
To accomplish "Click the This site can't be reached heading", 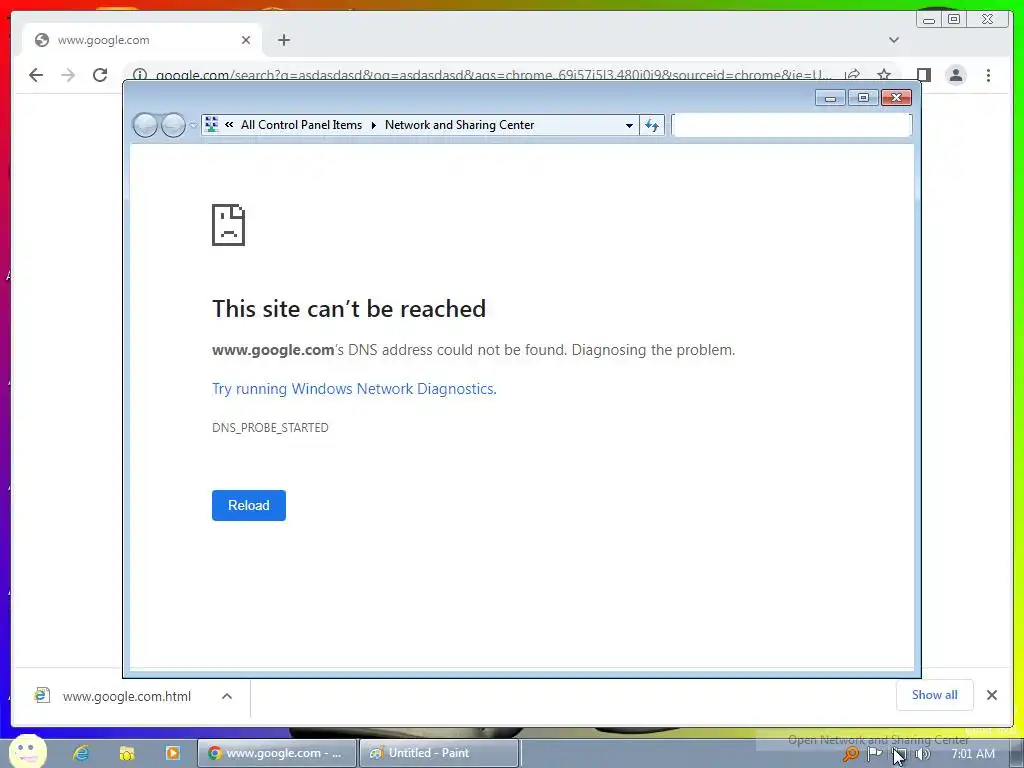I will [349, 309].
